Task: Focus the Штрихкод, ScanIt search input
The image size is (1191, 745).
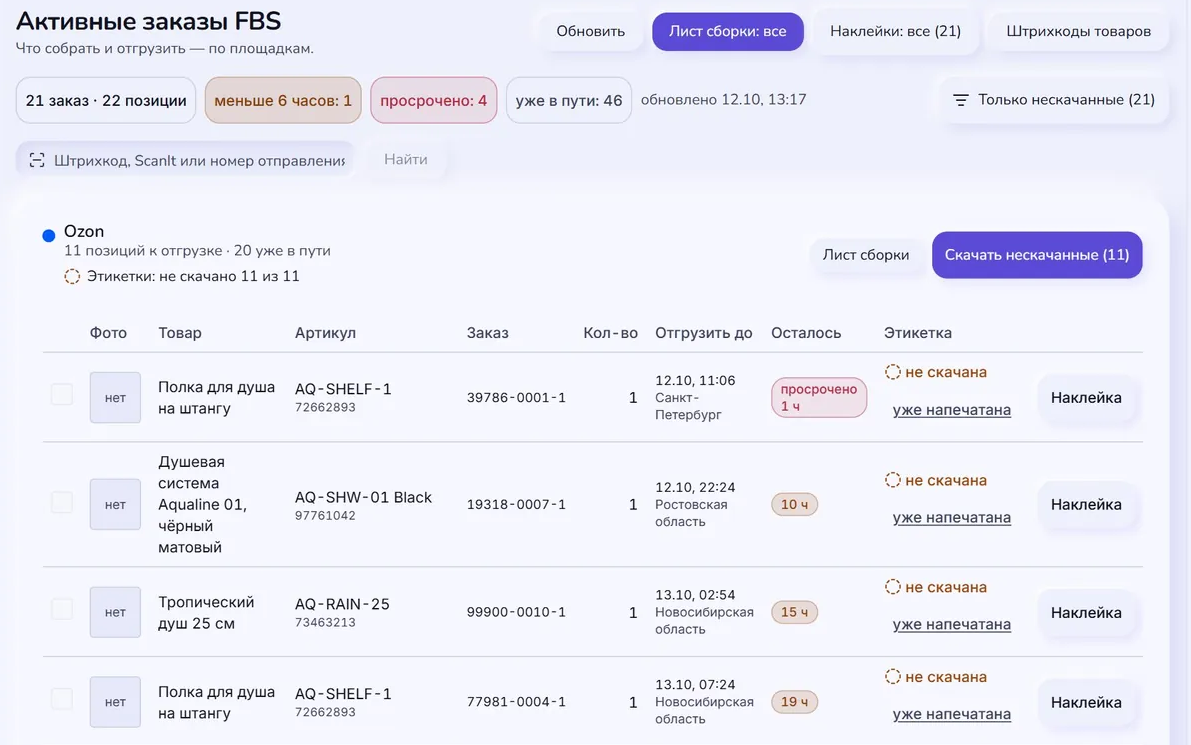Action: [185, 160]
